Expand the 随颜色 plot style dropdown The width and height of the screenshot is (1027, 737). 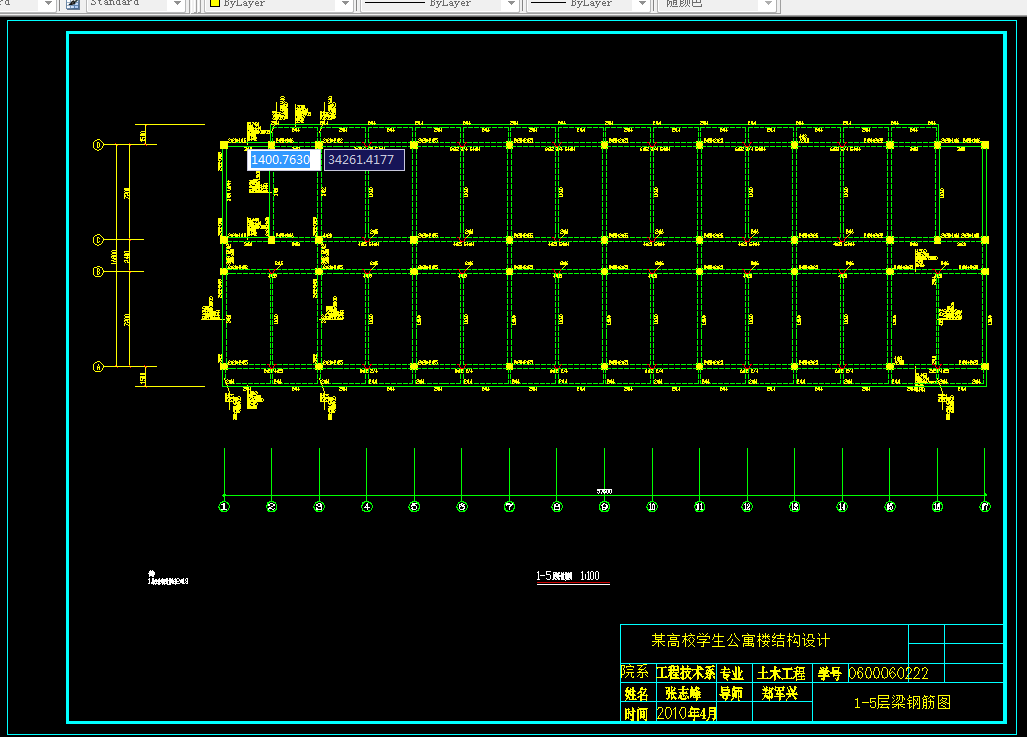(768, 4)
